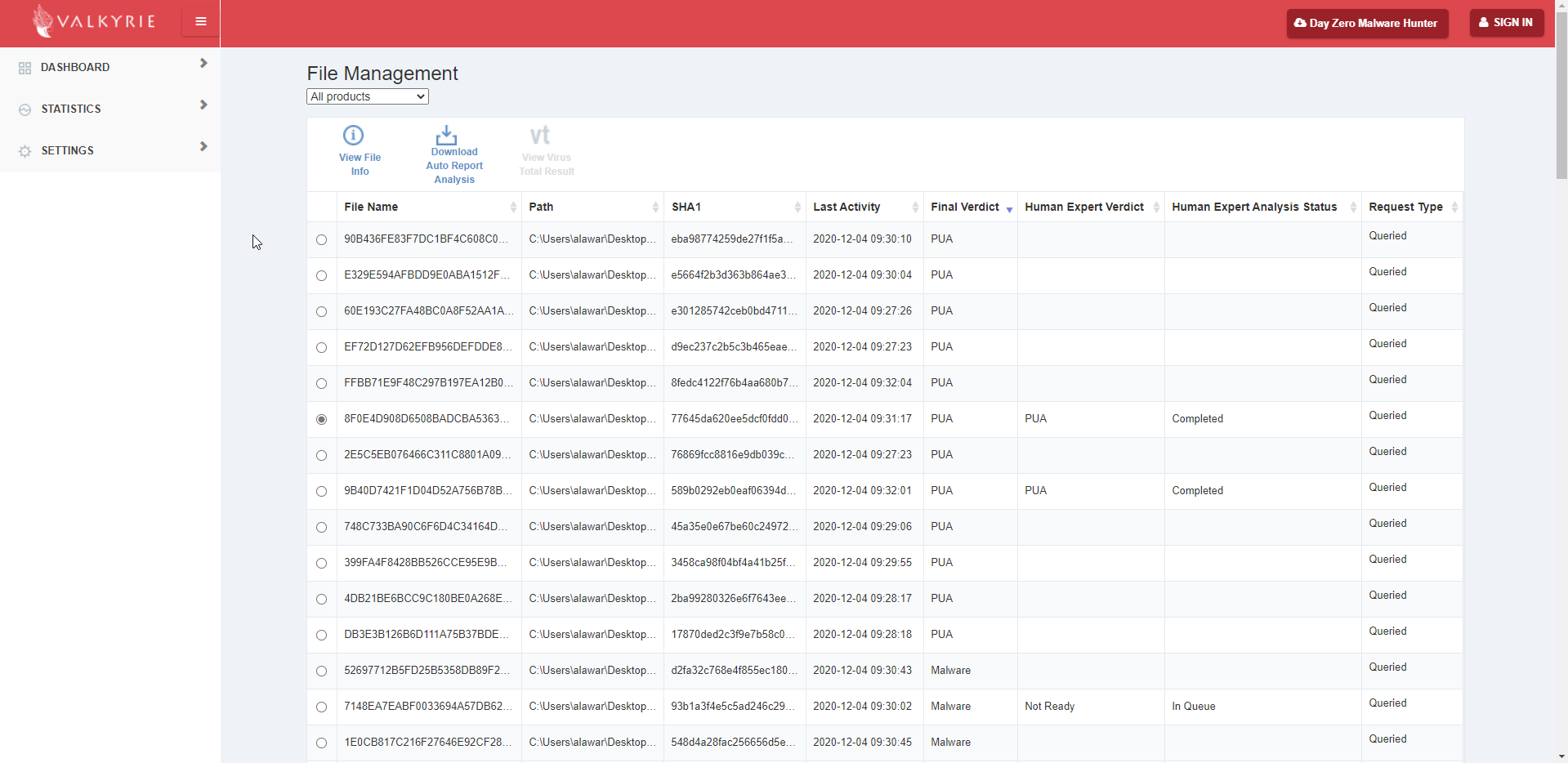Toggle the hamburger sidebar menu button

(x=200, y=22)
